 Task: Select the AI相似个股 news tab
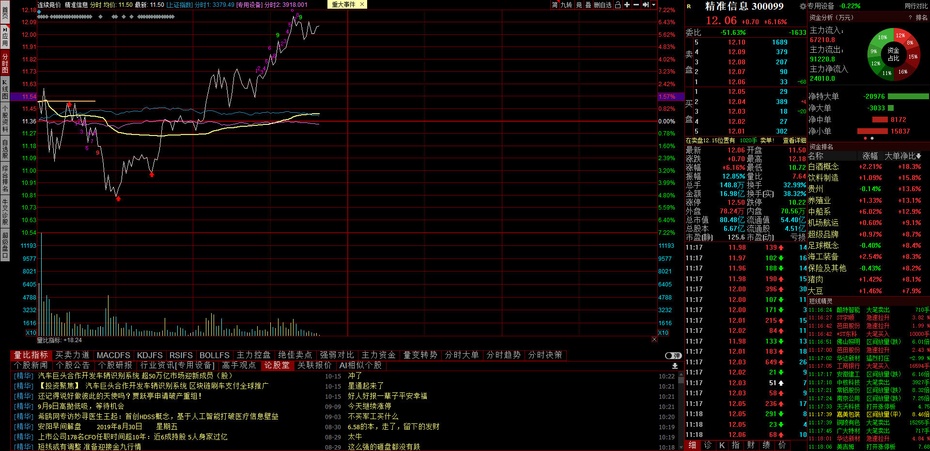click(x=361, y=365)
